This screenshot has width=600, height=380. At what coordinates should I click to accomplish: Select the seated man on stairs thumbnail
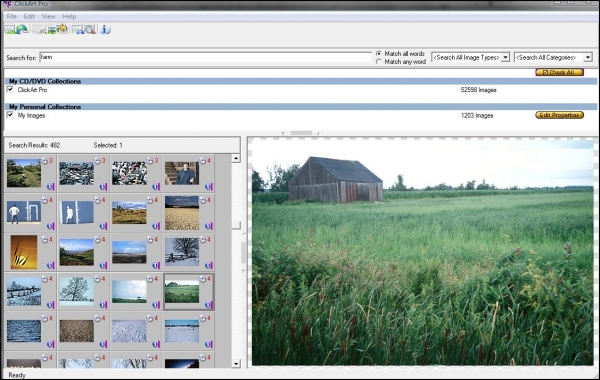[182, 173]
